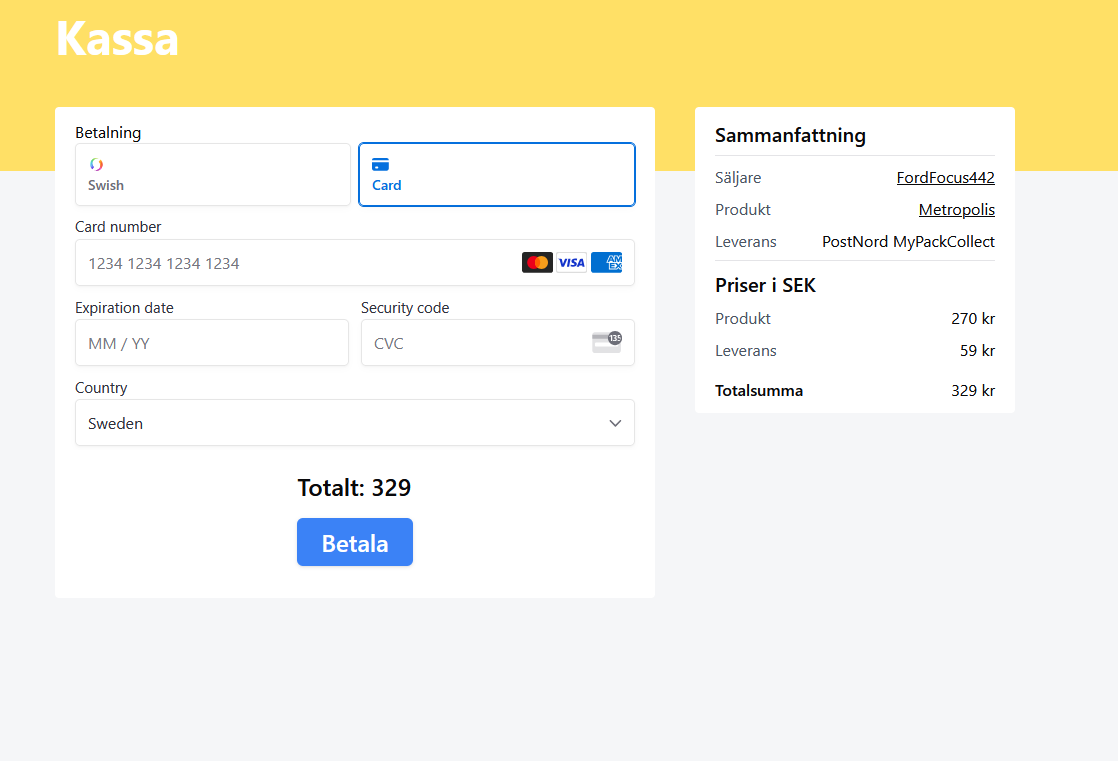This screenshot has height=761, width=1118.
Task: Click the Sammanfattning heading
Action: tap(790, 136)
